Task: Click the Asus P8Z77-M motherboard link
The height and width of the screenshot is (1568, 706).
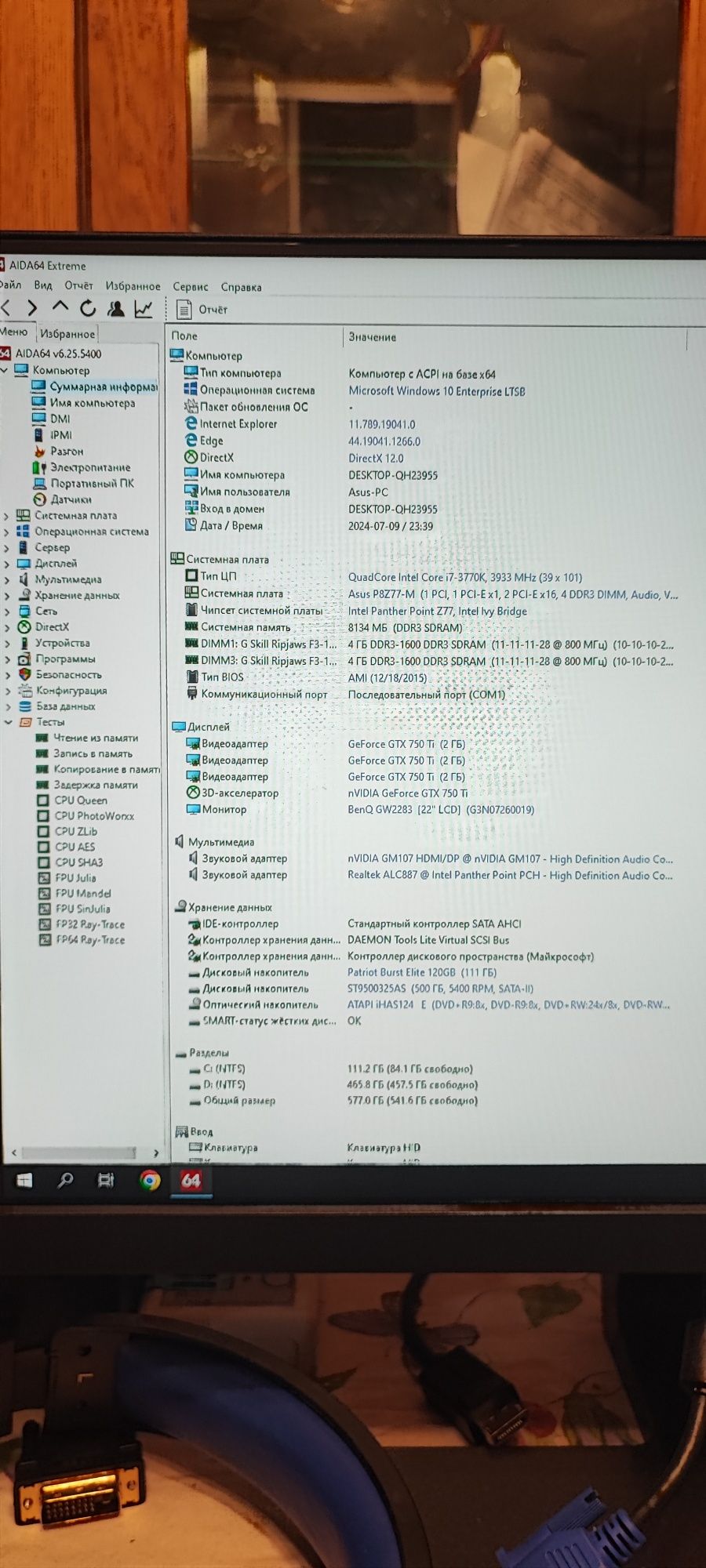Action: (x=513, y=594)
